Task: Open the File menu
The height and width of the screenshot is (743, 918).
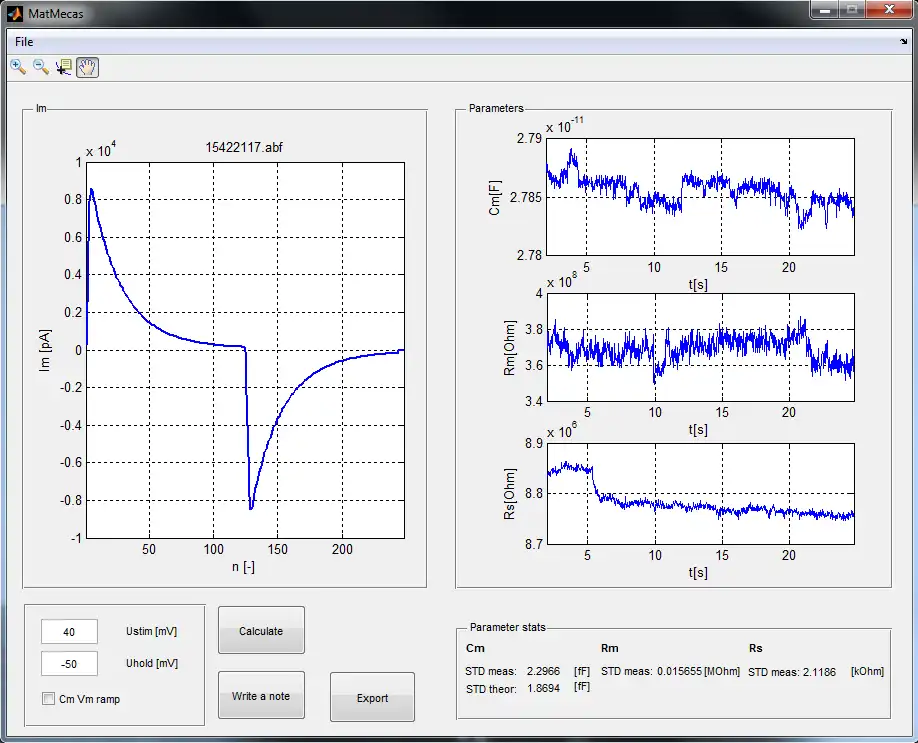Action: click(x=24, y=42)
